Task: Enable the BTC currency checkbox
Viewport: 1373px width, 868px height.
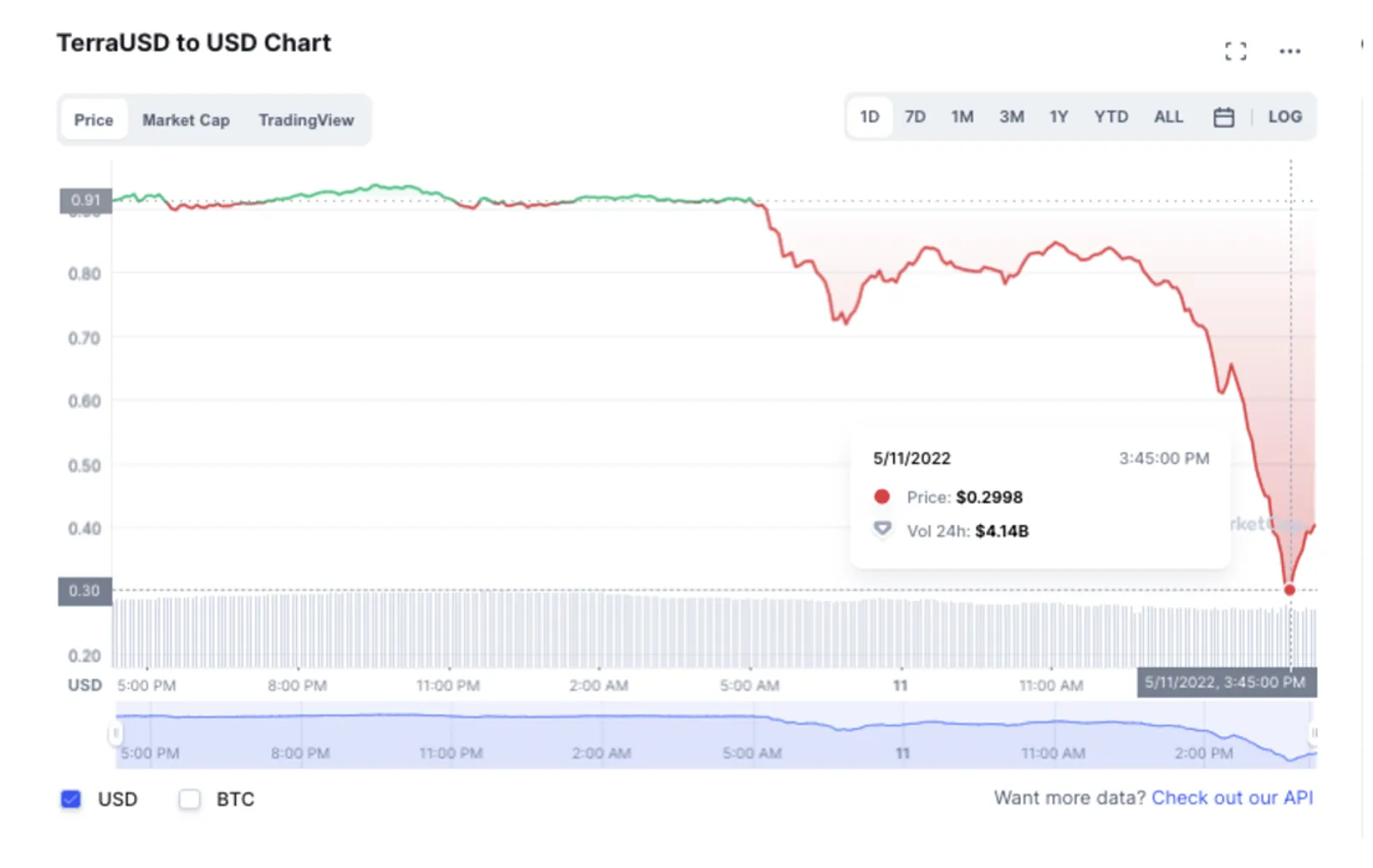Action: pos(190,799)
